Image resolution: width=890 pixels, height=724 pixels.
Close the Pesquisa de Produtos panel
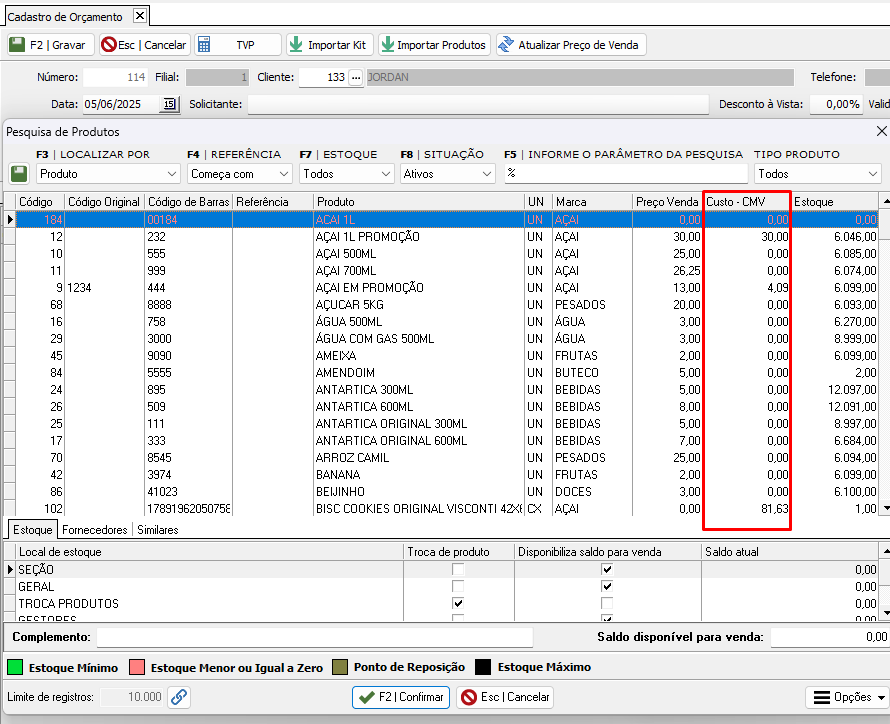pos(881,131)
